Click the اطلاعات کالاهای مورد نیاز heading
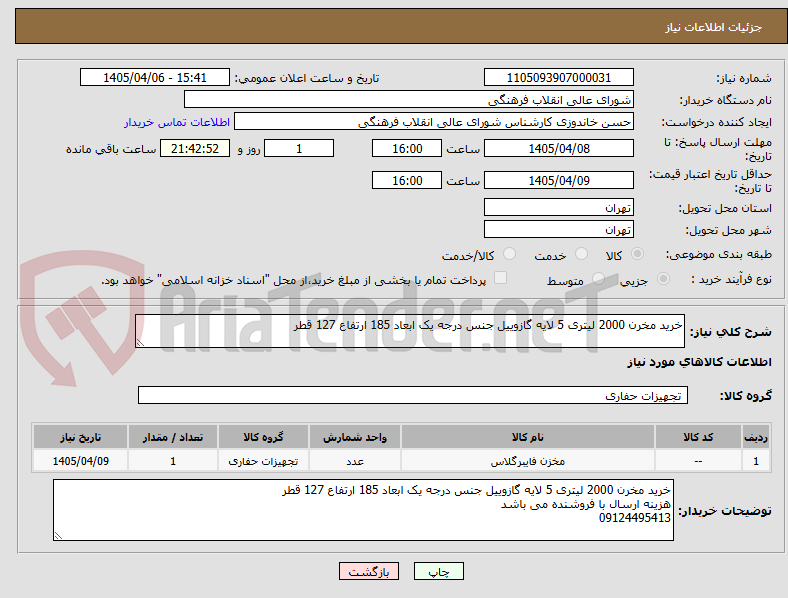This screenshot has width=788, height=598. tap(699, 362)
